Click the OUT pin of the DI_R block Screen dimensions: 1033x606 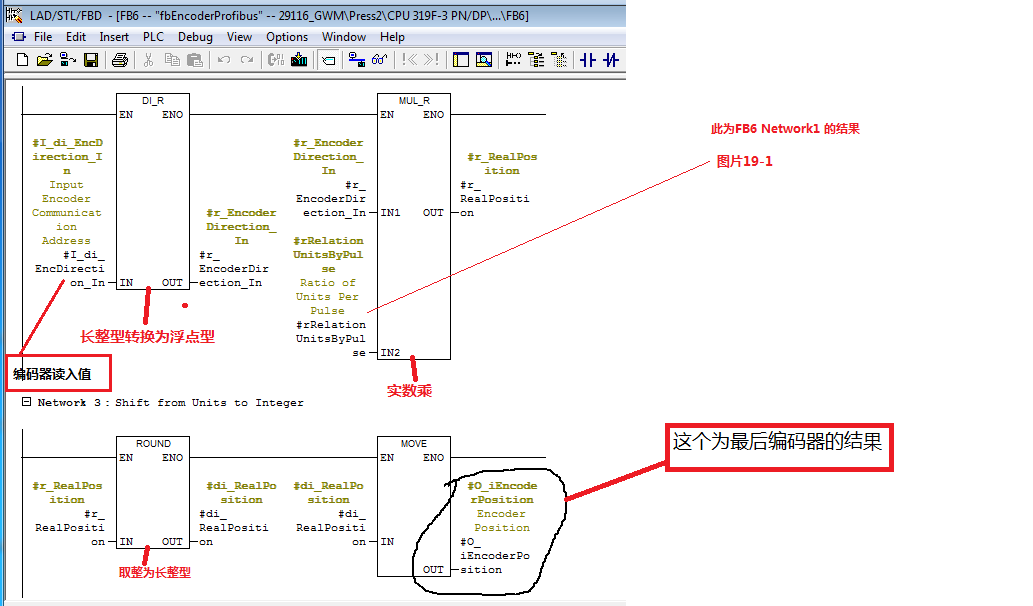[172, 283]
